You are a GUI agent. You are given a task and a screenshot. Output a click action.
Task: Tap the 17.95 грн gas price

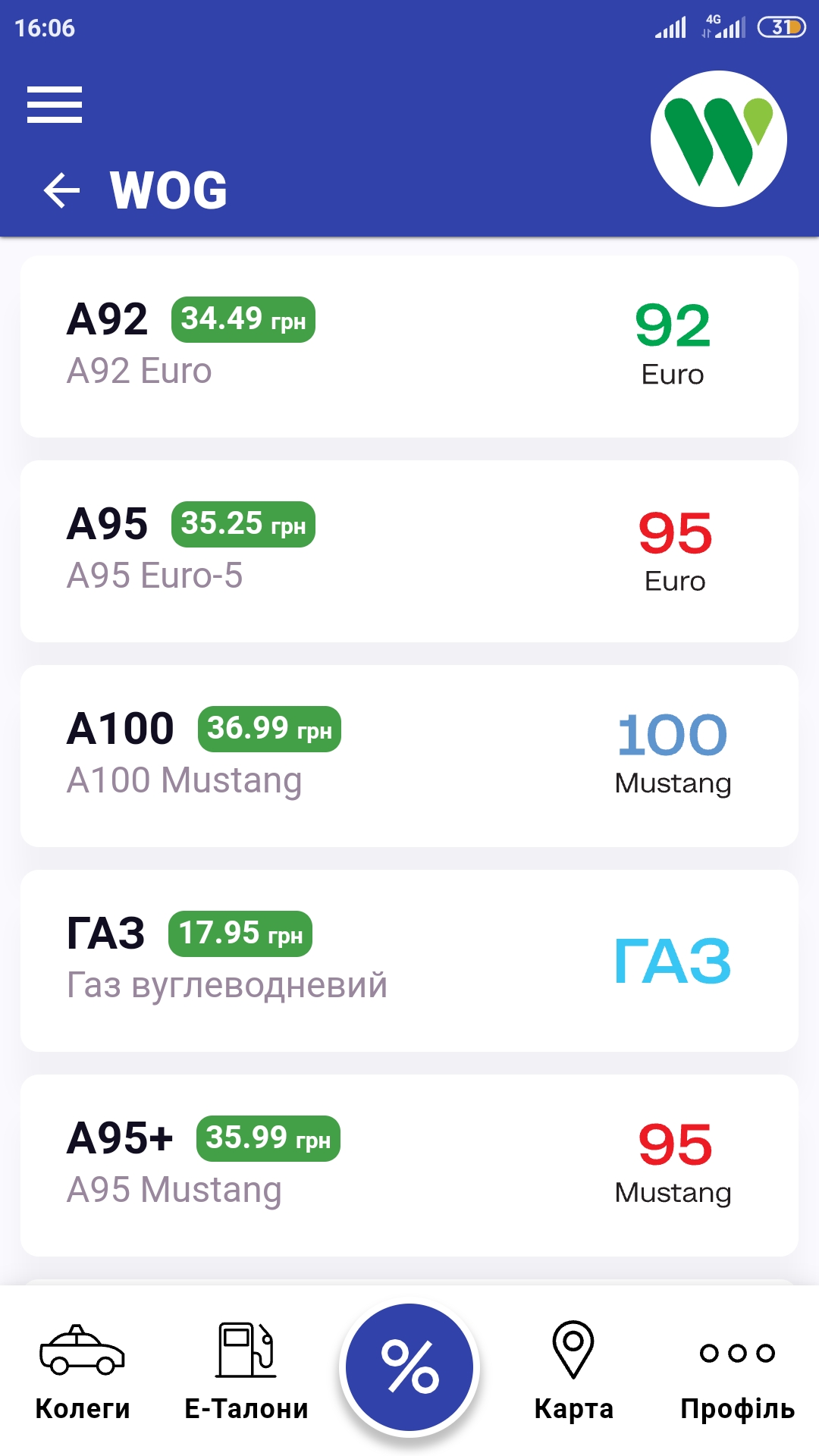240,934
